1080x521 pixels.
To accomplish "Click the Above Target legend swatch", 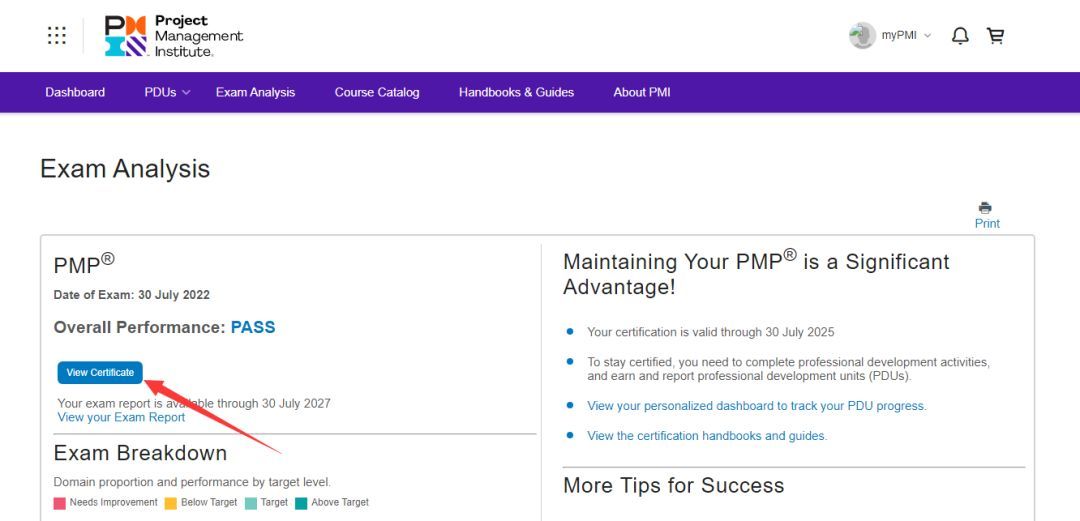I will (301, 503).
